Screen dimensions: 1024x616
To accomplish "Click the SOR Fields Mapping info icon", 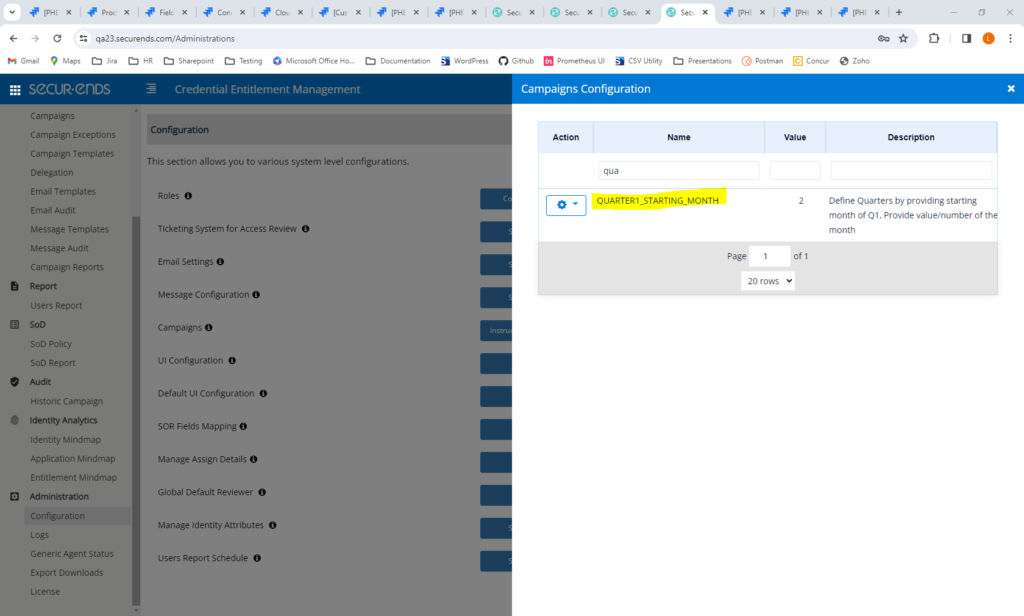I will tap(244, 426).
